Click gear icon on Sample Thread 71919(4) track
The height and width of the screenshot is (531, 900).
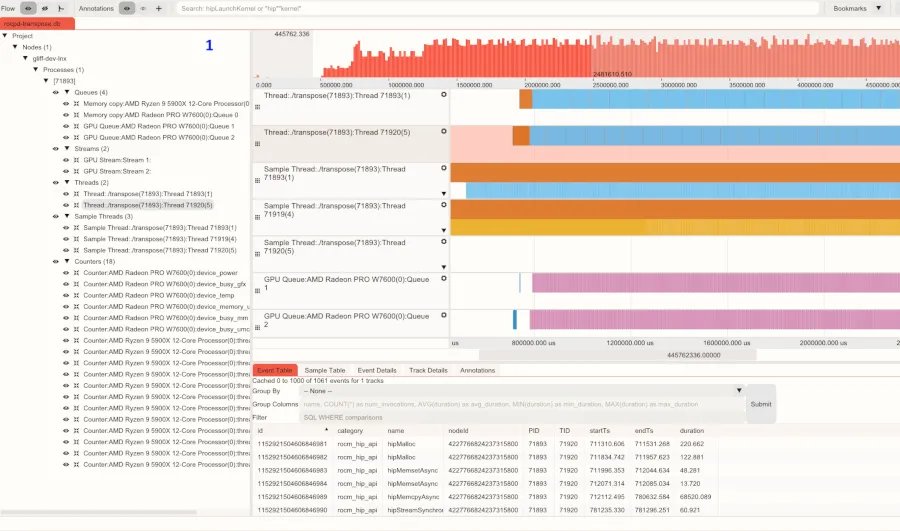(443, 206)
